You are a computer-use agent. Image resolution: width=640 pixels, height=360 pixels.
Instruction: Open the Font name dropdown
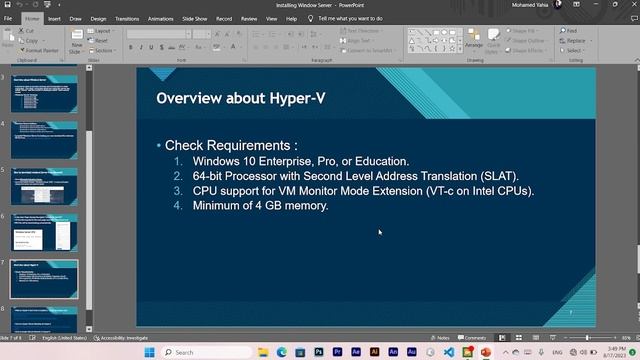pyautogui.click(x=188, y=34)
